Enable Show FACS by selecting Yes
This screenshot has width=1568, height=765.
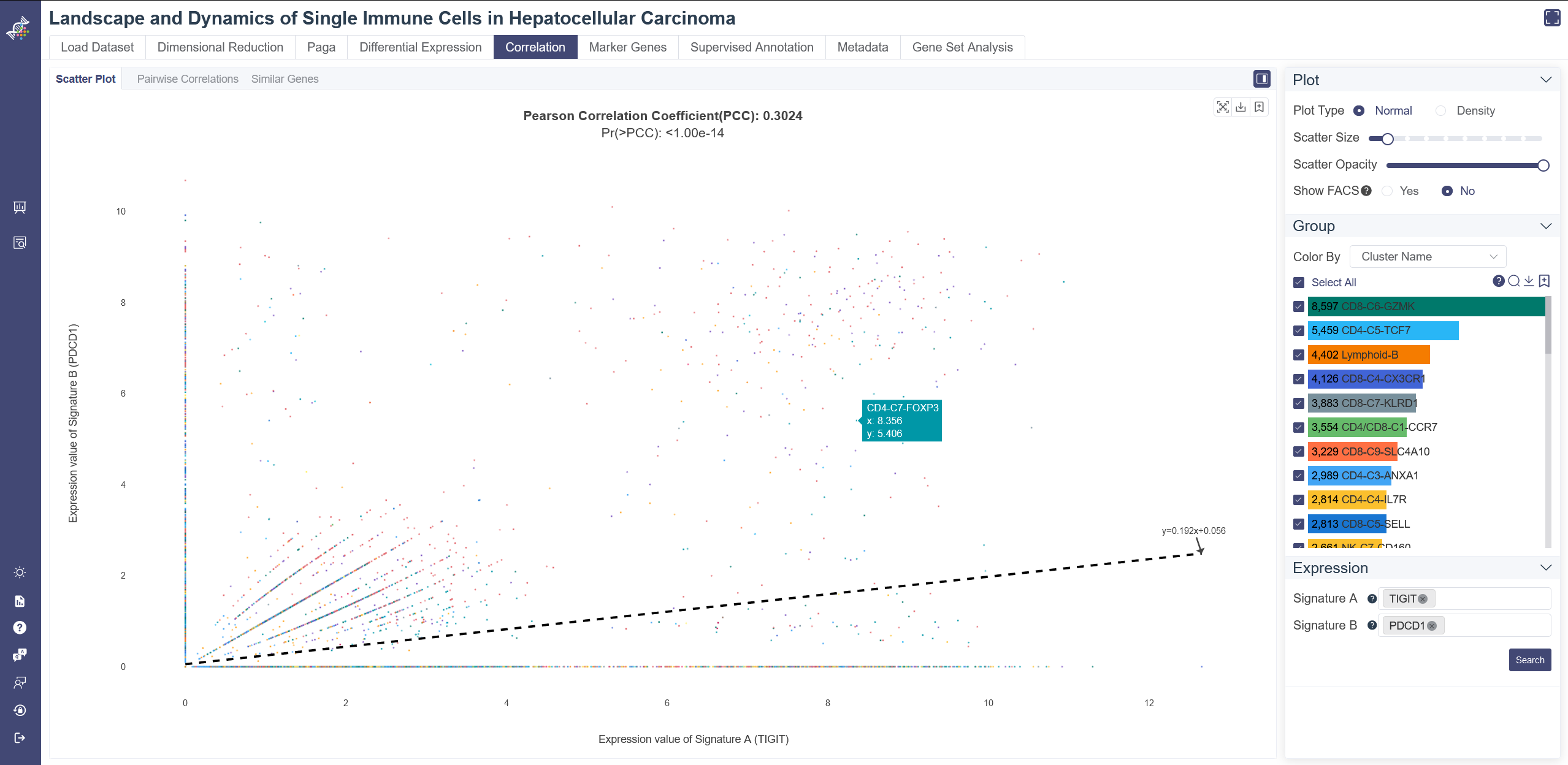click(x=1387, y=191)
